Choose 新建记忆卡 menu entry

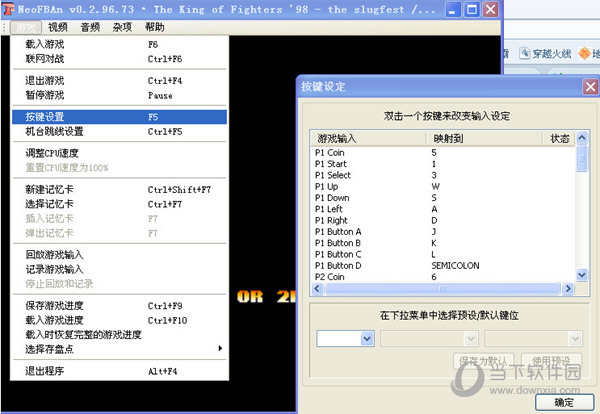[x=119, y=189]
